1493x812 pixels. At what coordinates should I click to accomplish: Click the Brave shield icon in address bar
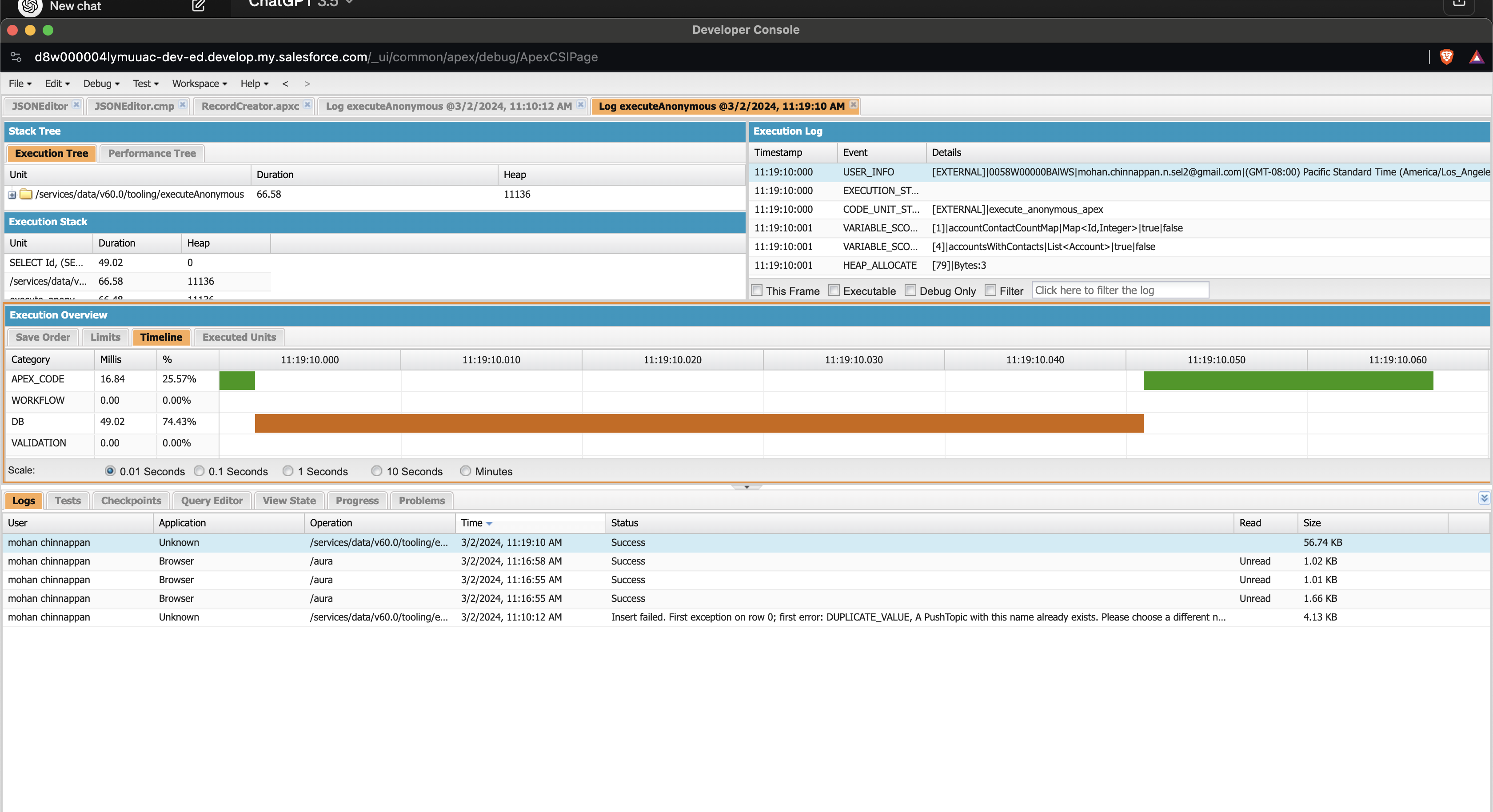click(1447, 57)
